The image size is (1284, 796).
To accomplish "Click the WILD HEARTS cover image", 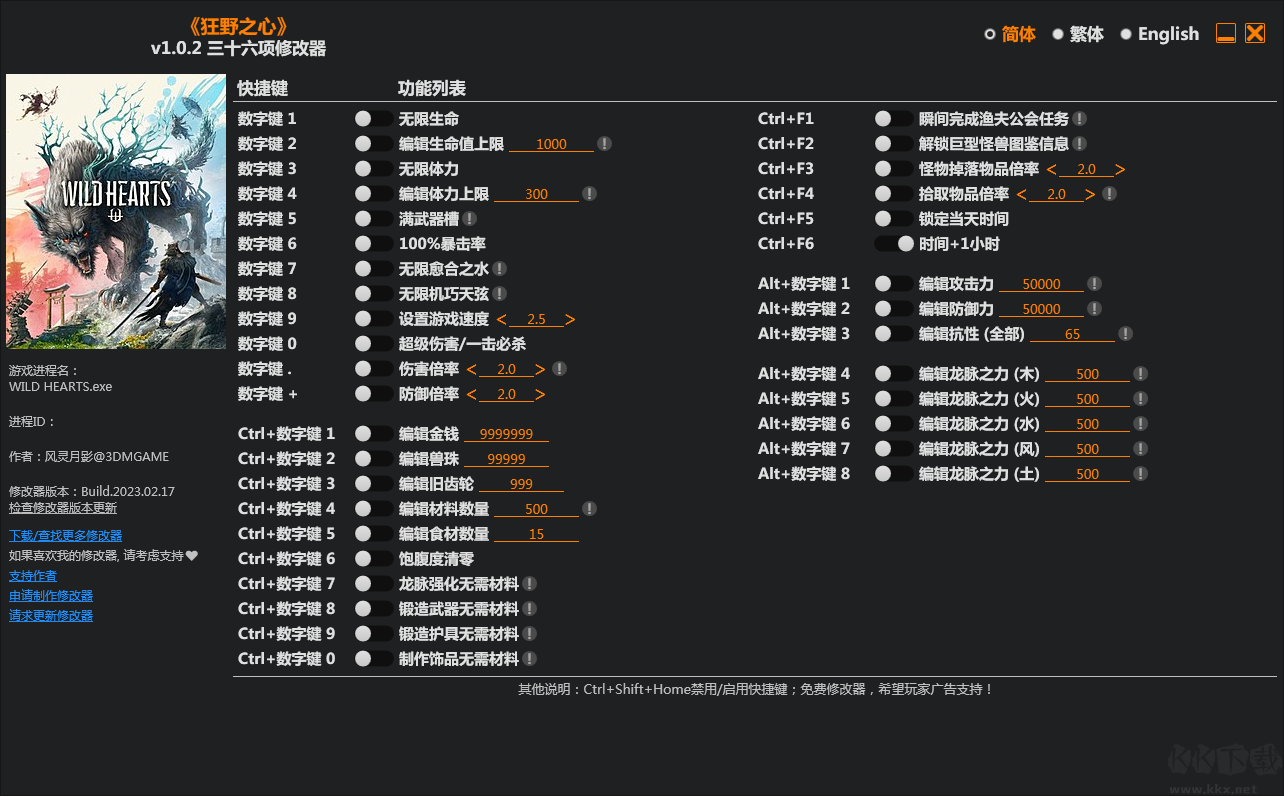I will 116,211.
